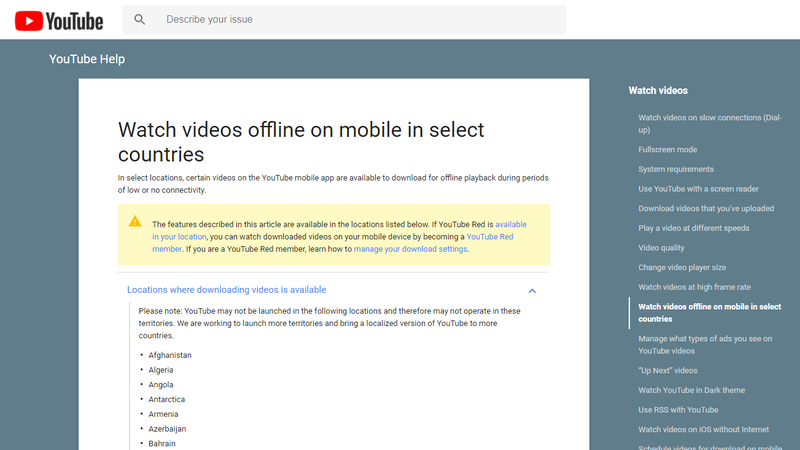Open the YouTube Help home link
The image size is (800, 450).
(x=87, y=59)
